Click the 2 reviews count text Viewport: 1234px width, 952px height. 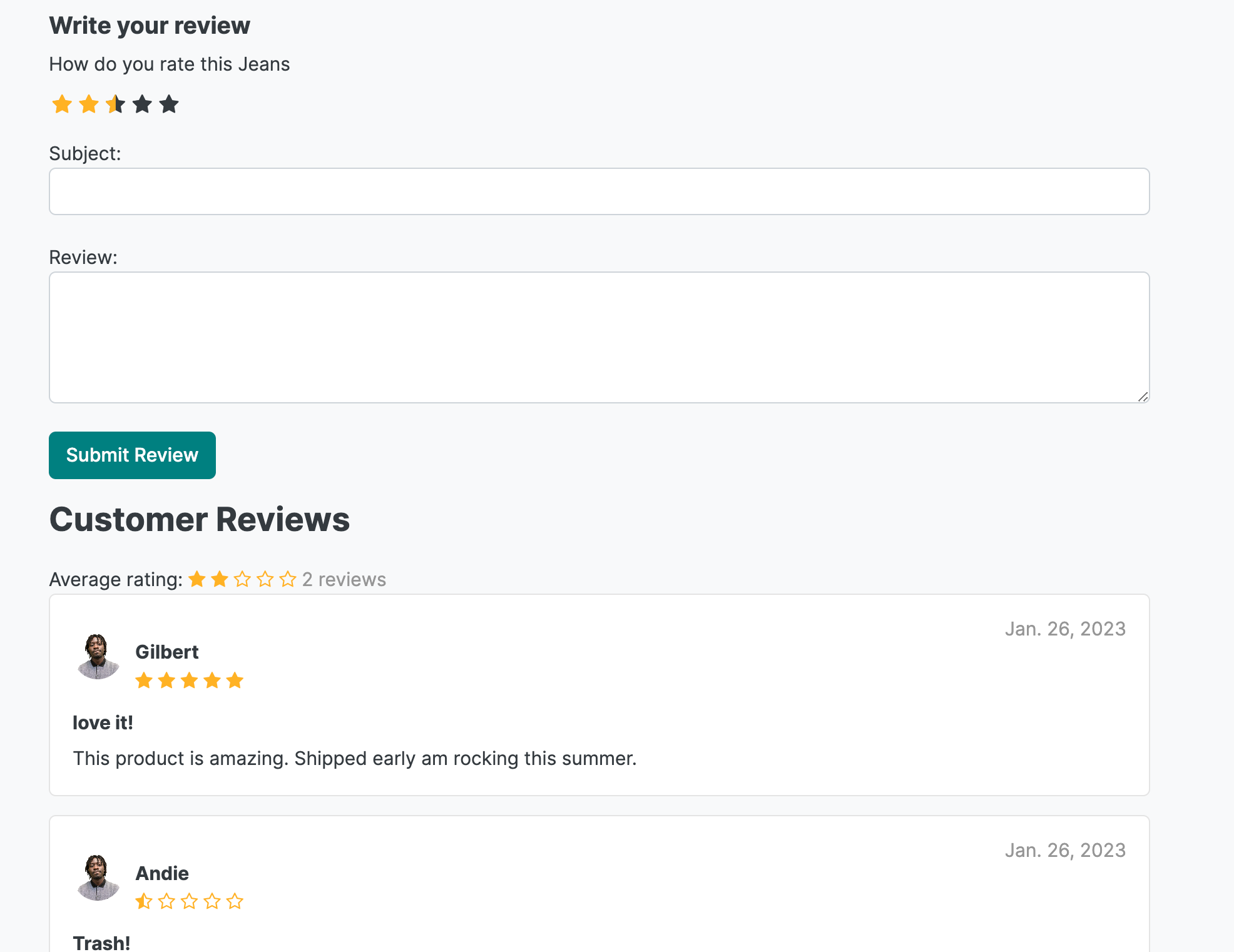[344, 579]
